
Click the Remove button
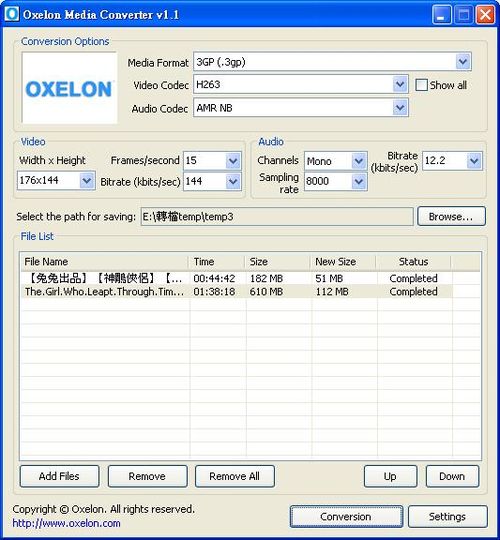[147, 476]
